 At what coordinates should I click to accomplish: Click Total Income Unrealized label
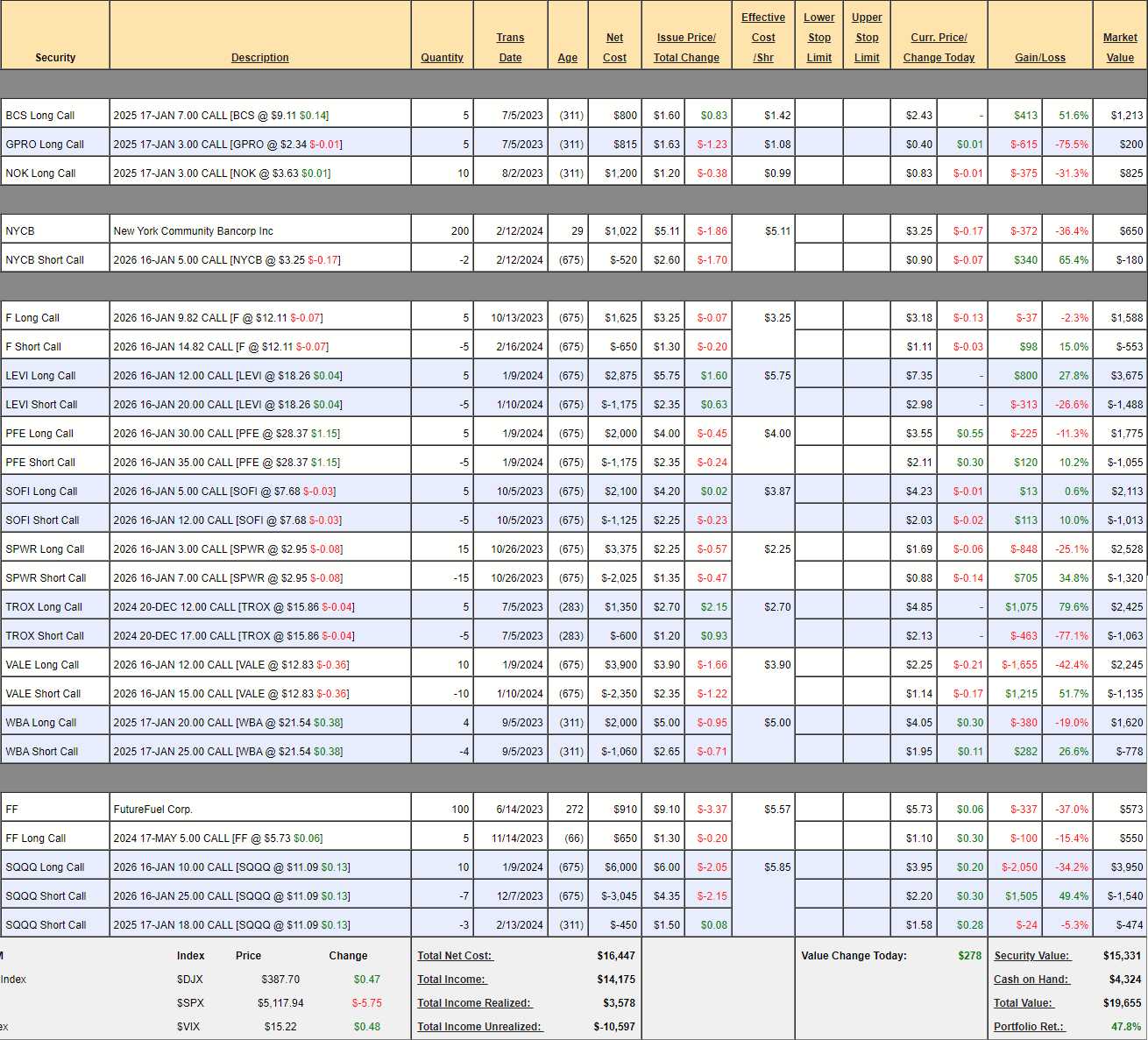tap(478, 1027)
